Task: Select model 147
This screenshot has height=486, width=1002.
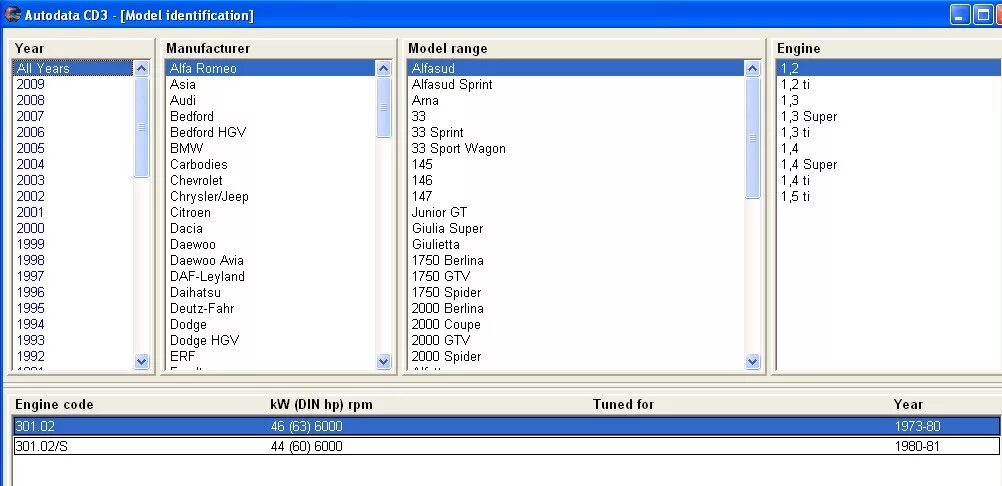Action: coord(422,196)
